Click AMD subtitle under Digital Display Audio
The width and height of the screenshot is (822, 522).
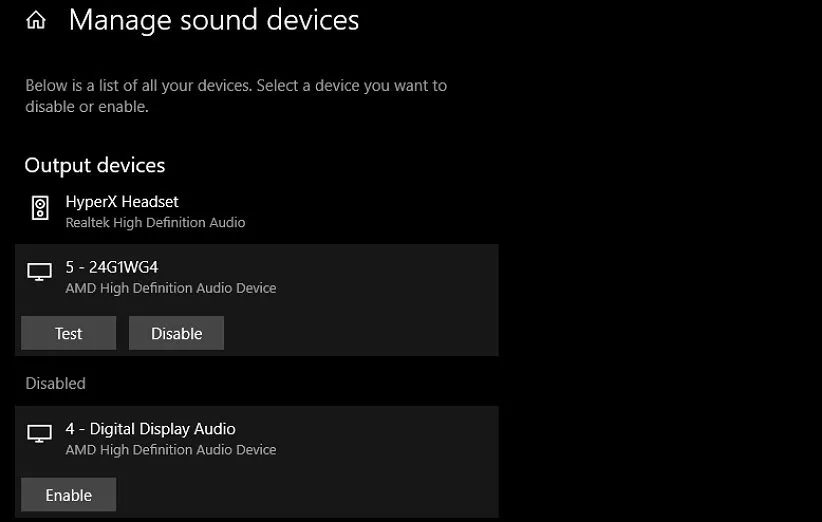pyautogui.click(x=170, y=450)
